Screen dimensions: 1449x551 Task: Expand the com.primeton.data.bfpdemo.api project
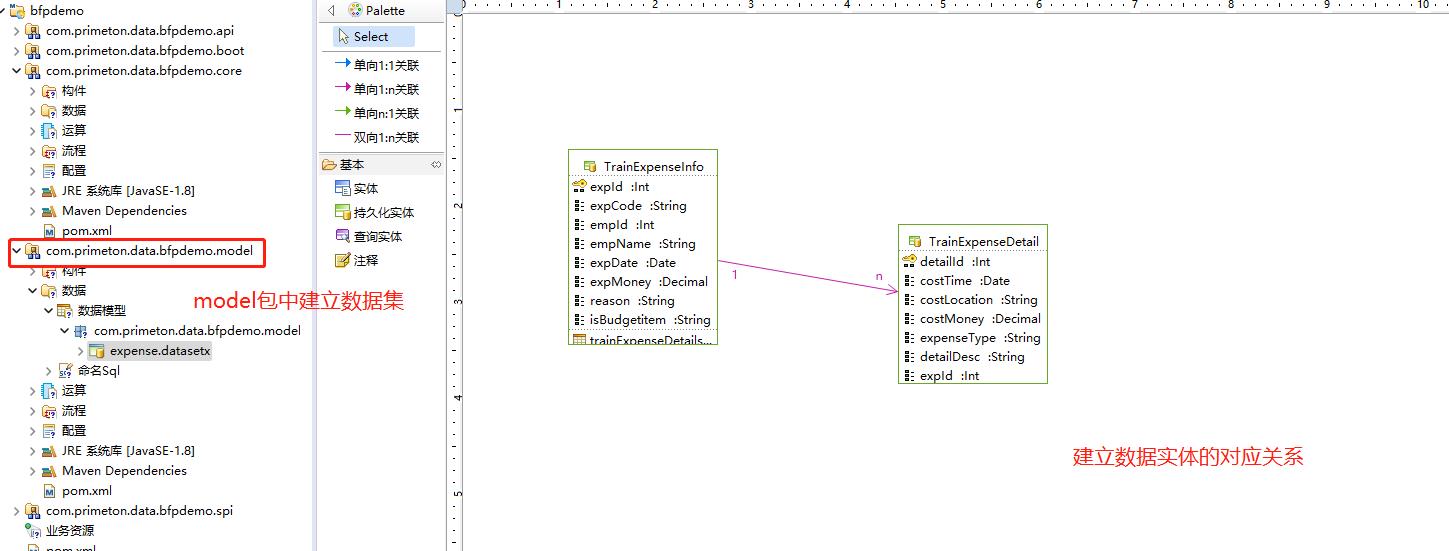click(x=16, y=31)
